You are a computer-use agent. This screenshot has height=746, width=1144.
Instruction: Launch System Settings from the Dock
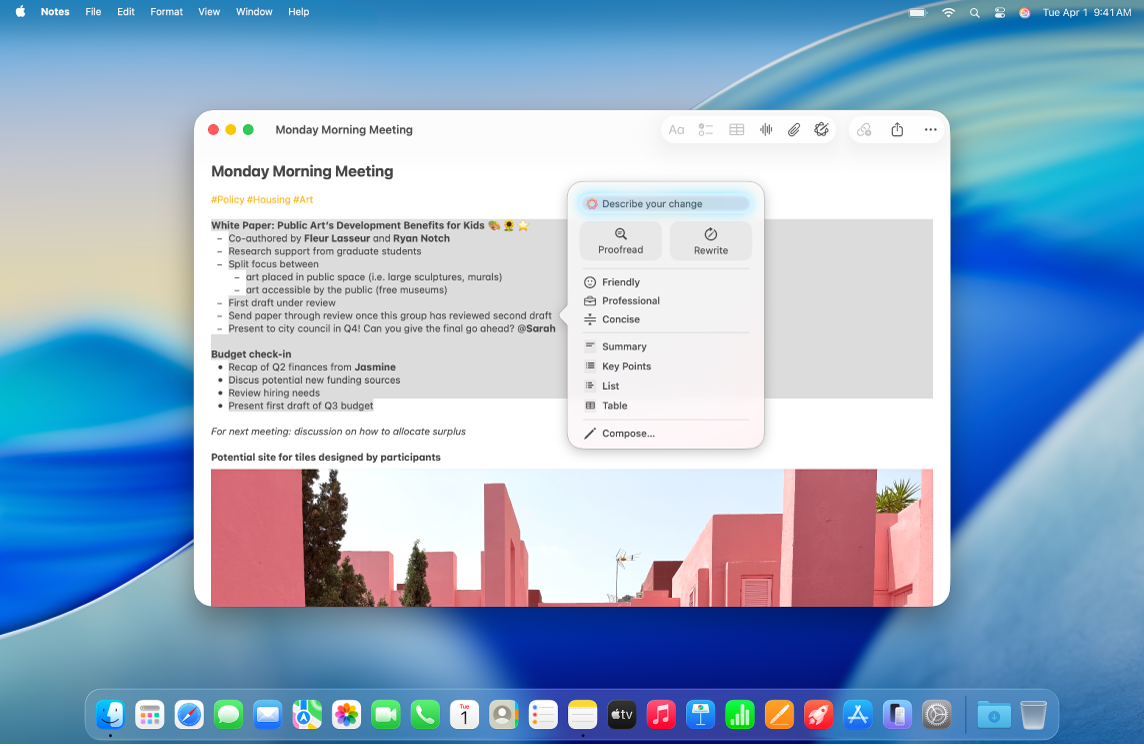(936, 714)
